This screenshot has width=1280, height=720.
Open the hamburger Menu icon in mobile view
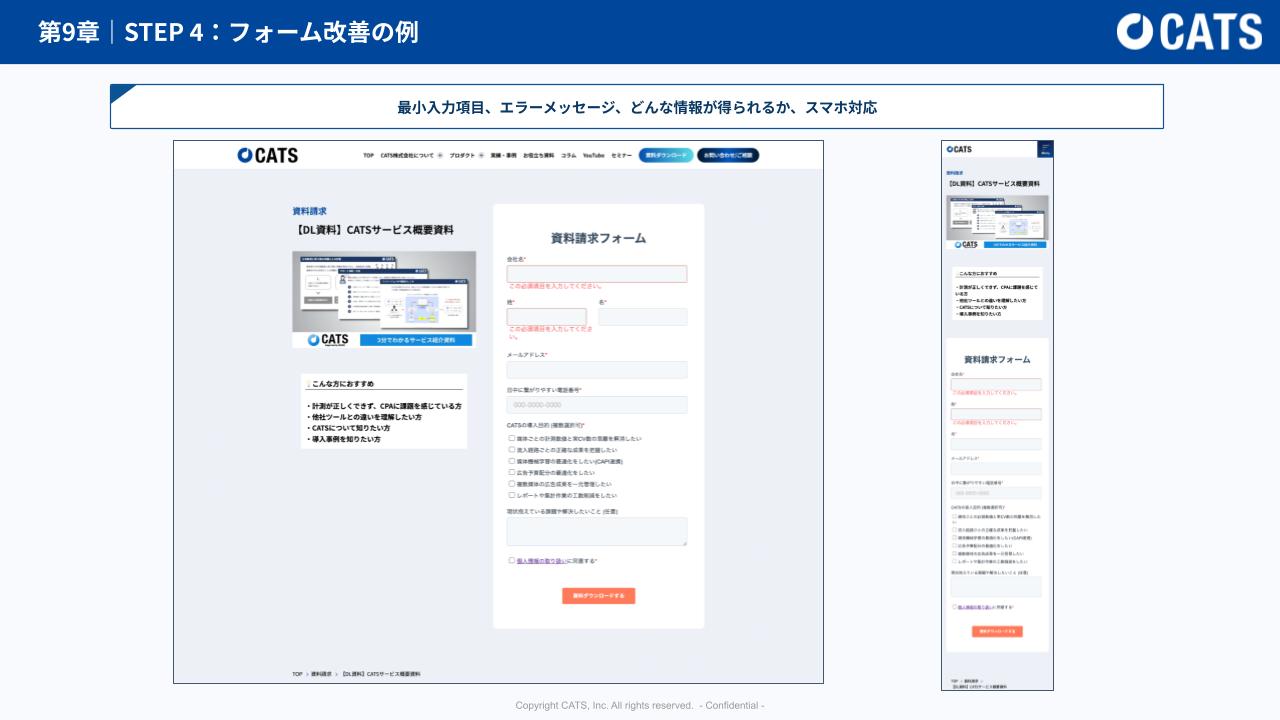click(1045, 149)
